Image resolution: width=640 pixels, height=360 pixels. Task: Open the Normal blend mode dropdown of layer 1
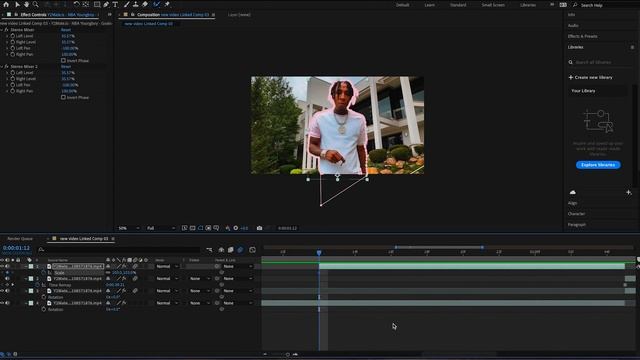pyautogui.click(x=167, y=266)
